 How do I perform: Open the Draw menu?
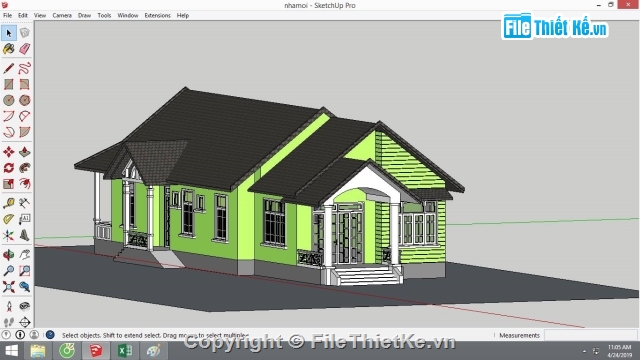(84, 16)
